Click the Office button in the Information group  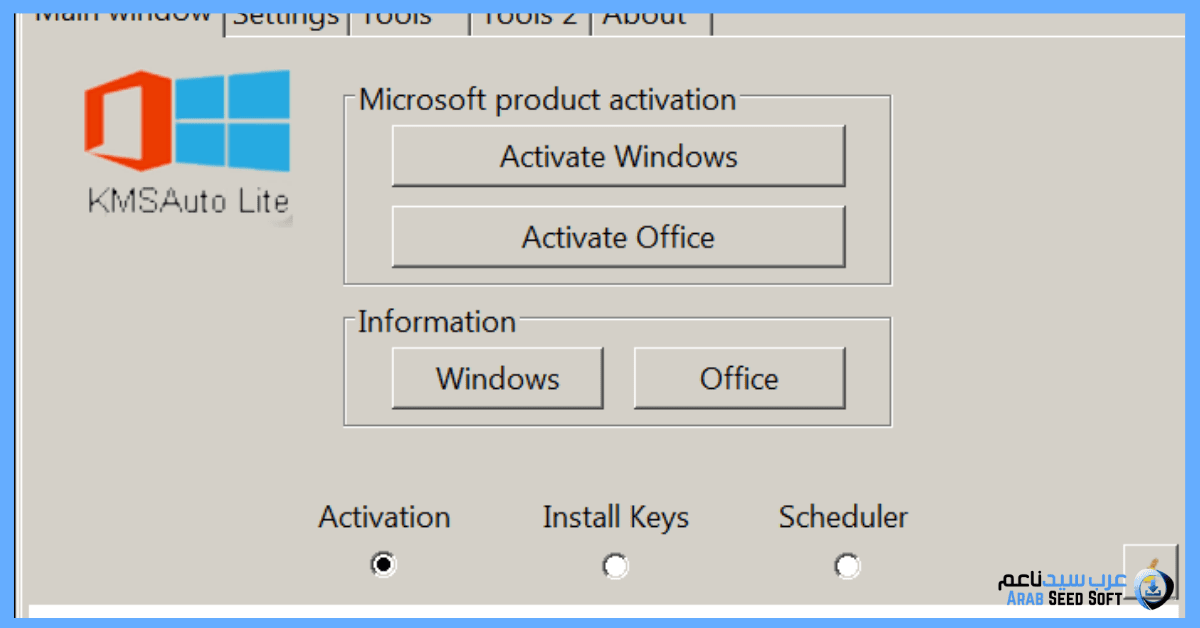pyautogui.click(x=739, y=378)
